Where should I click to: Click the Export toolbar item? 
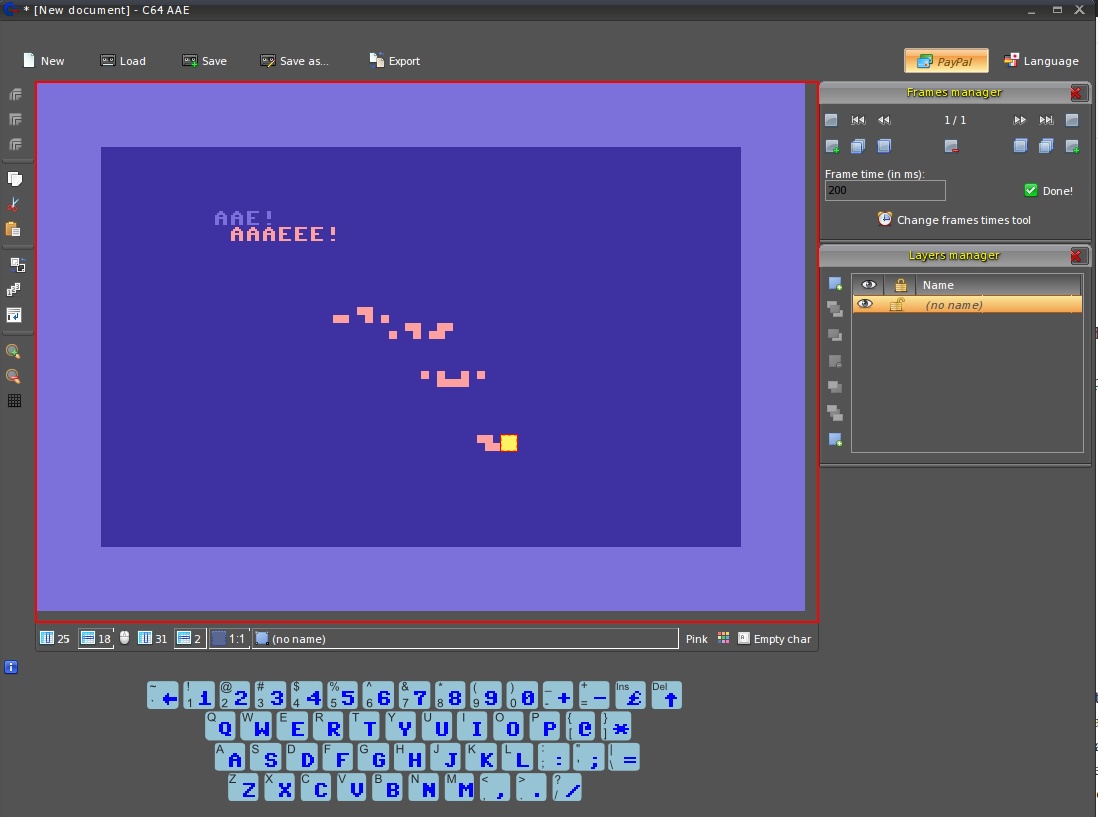pos(394,61)
